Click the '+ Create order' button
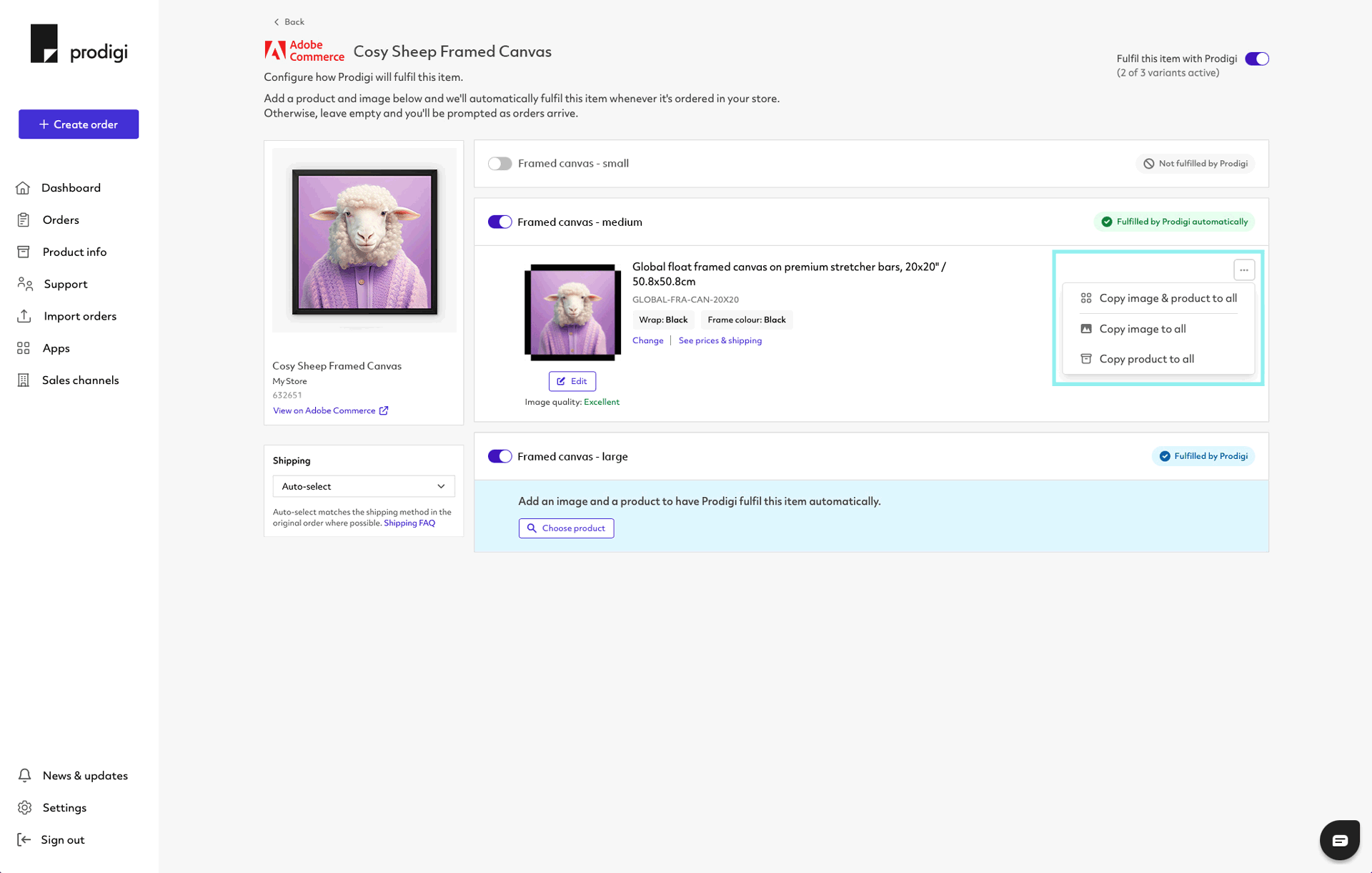1372x873 pixels. [x=78, y=124]
